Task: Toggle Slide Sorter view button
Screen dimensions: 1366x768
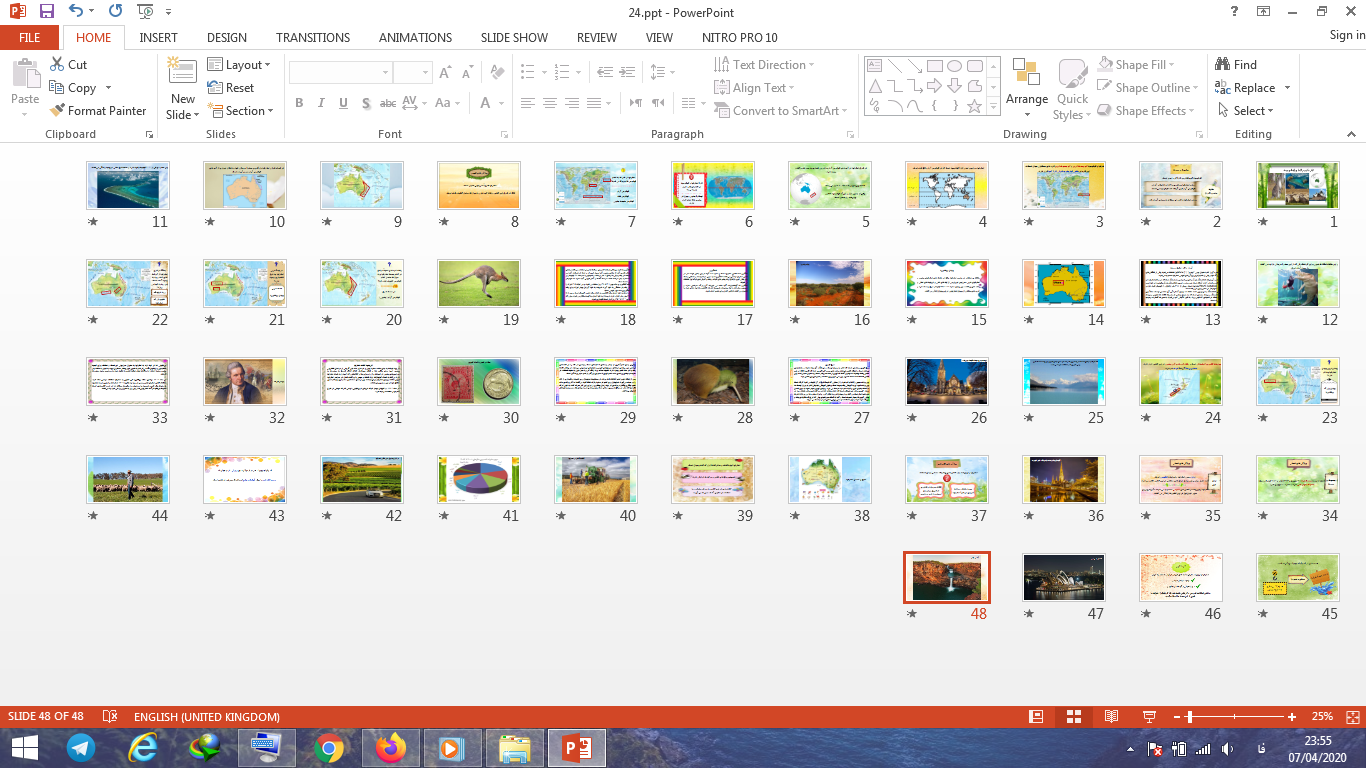Action: pyautogui.click(x=1073, y=717)
